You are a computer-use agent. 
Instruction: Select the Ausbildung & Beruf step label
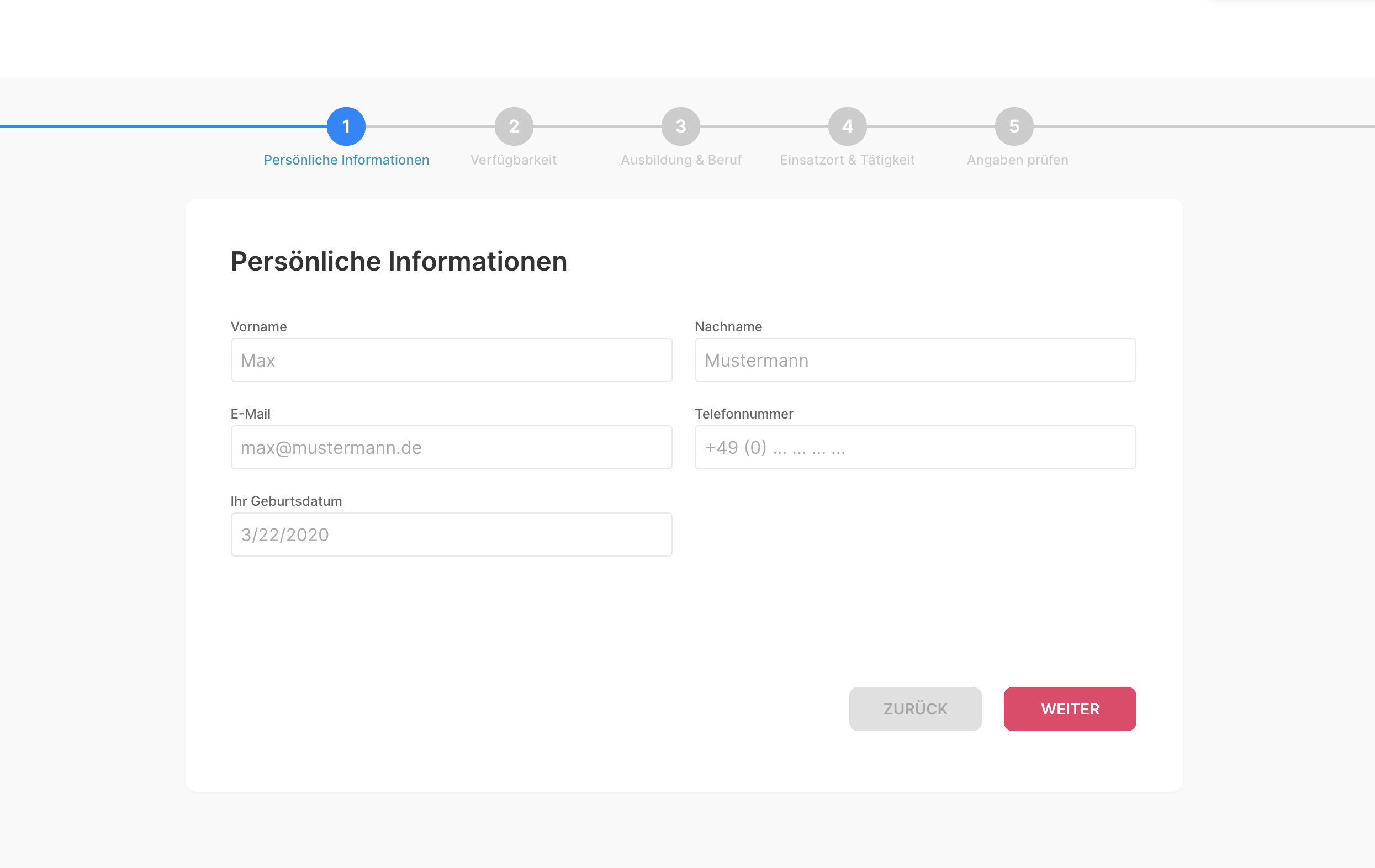681,160
